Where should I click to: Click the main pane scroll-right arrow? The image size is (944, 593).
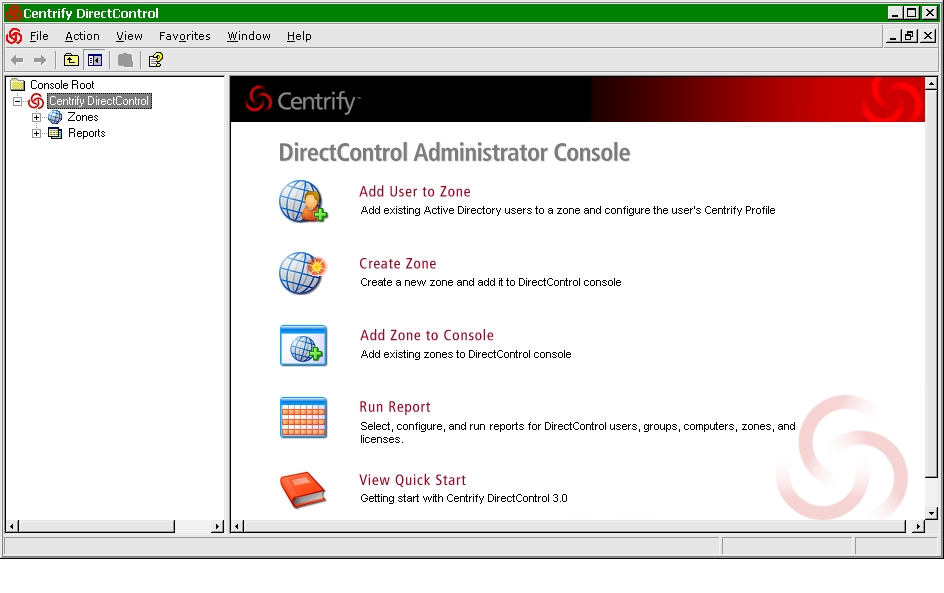[917, 526]
